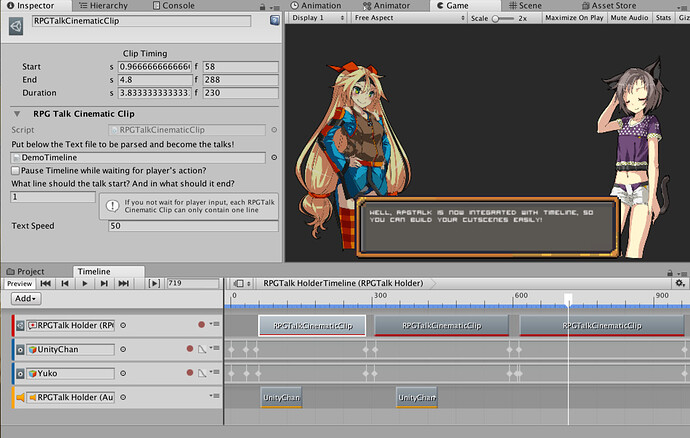Screen dimensions: 690x438
Task: Select the first RPGTalkCinematicClip on the timeline
Action: (312, 326)
